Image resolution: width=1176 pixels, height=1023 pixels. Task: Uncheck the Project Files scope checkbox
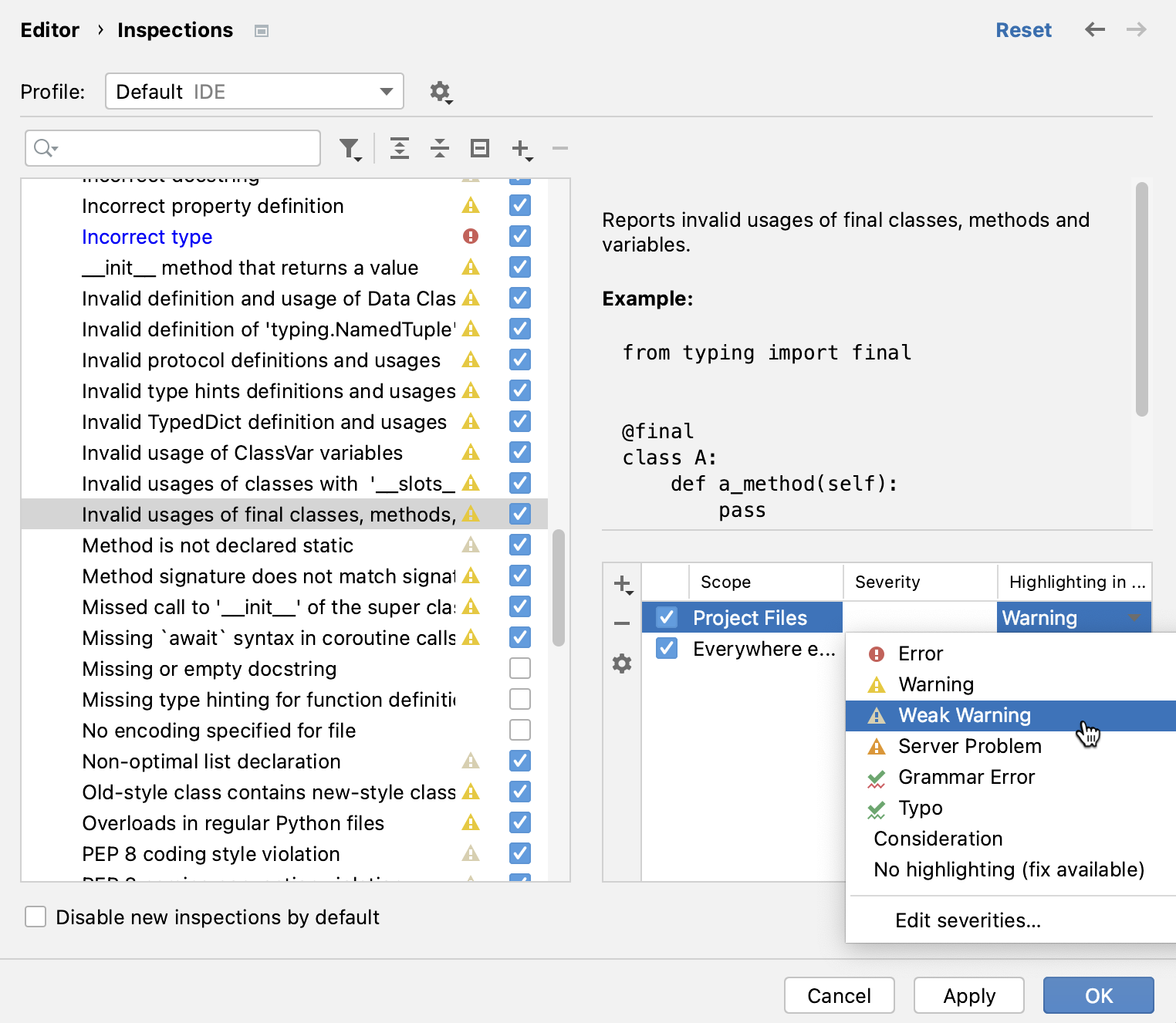coord(667,617)
